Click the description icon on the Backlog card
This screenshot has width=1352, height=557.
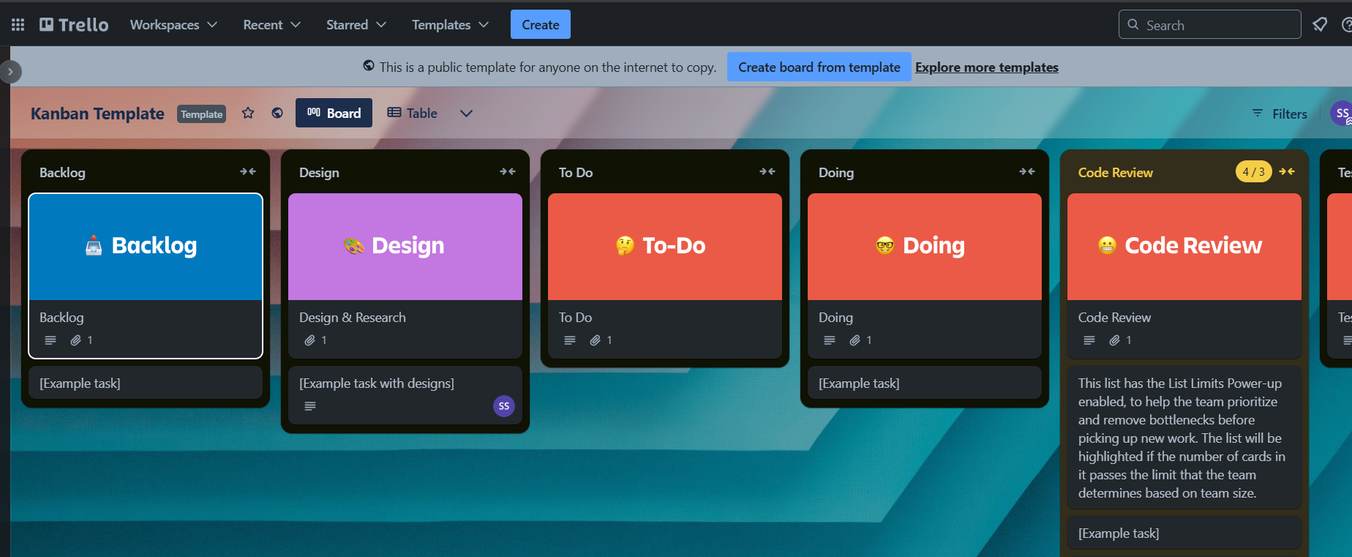[x=50, y=340]
